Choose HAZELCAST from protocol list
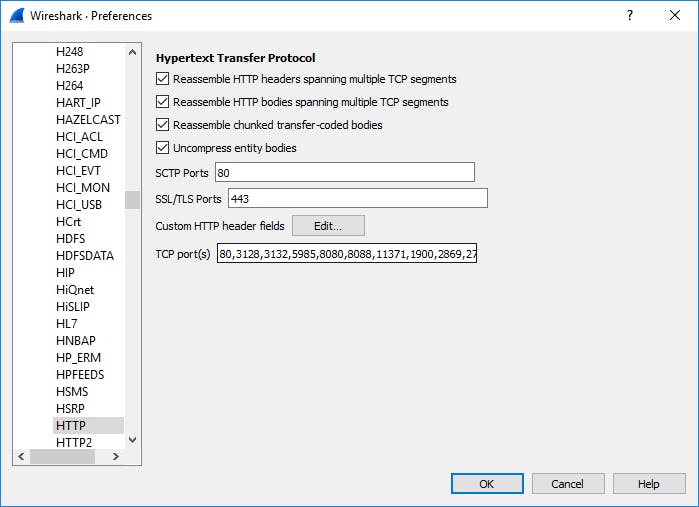 pyautogui.click(x=88, y=119)
